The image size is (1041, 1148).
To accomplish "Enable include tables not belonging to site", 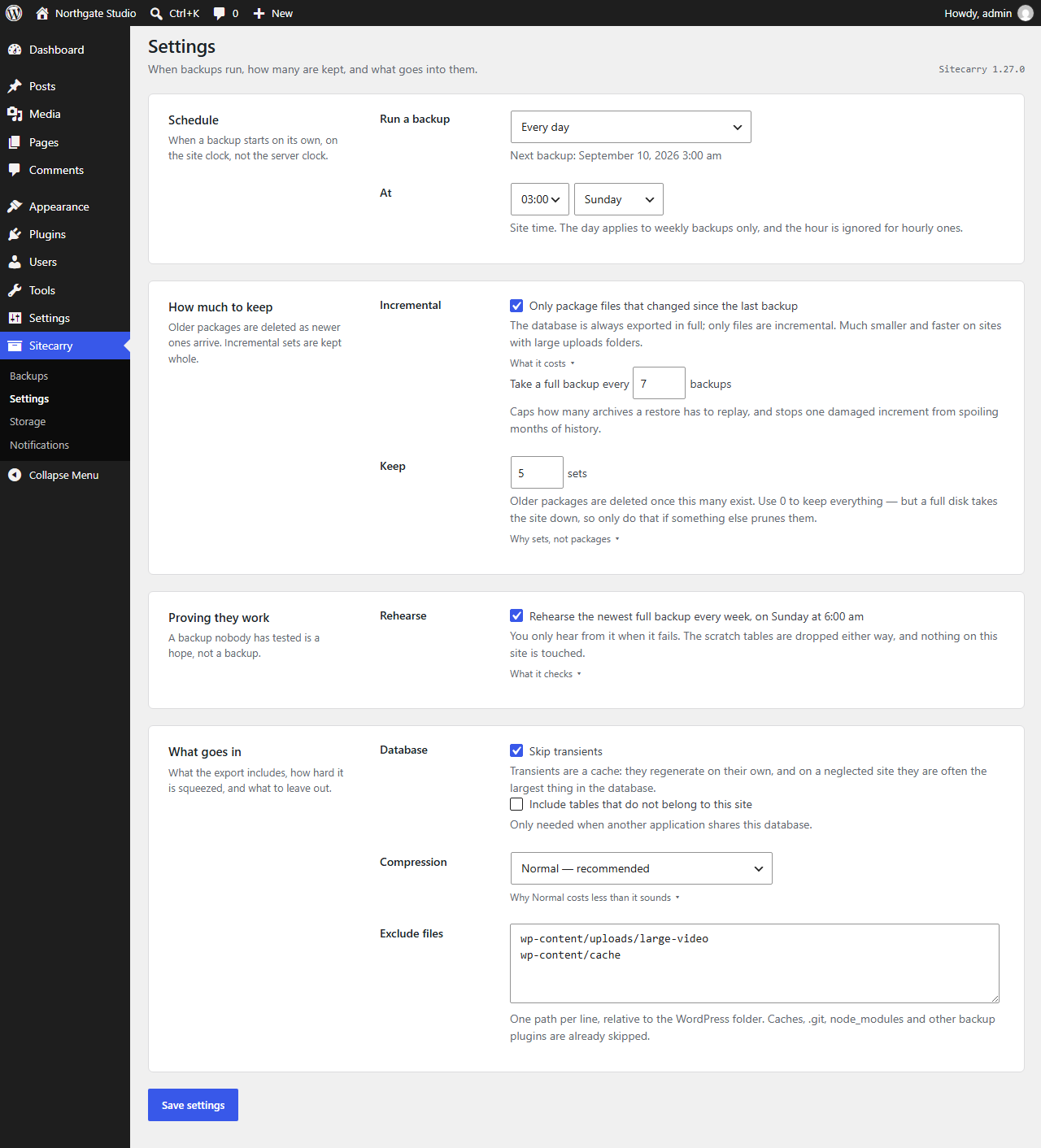I will coord(516,804).
